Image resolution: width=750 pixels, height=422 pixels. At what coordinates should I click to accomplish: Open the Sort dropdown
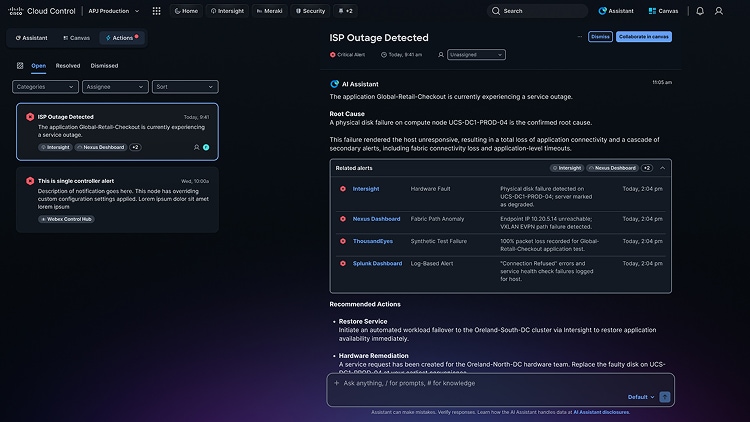pos(185,87)
